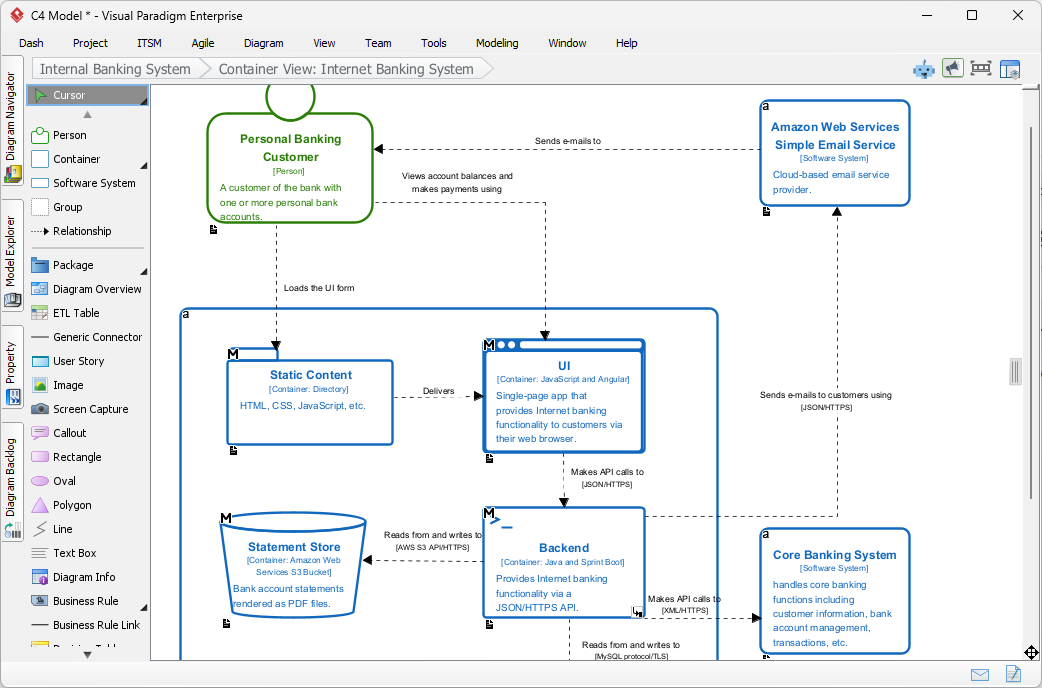The height and width of the screenshot is (688, 1042).
Task: Click Container View: Internet Banking System breadcrumb
Action: coord(346,69)
